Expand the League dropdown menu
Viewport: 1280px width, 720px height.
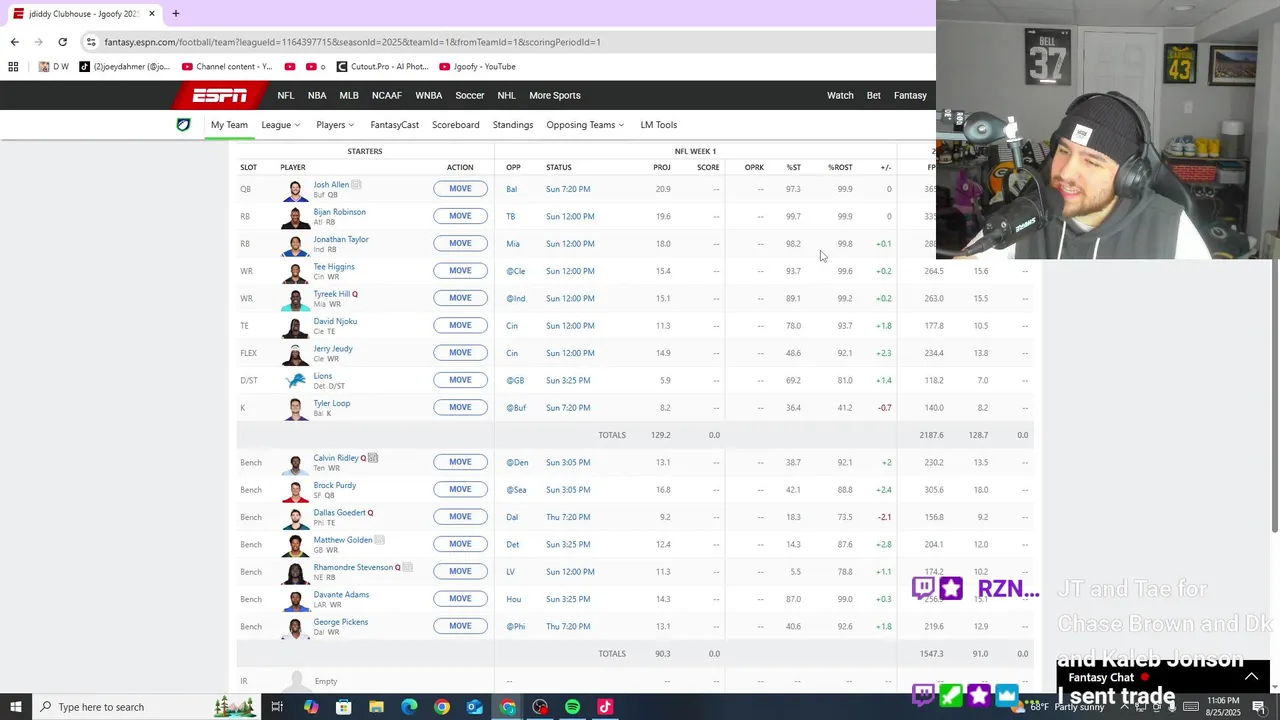click(280, 125)
